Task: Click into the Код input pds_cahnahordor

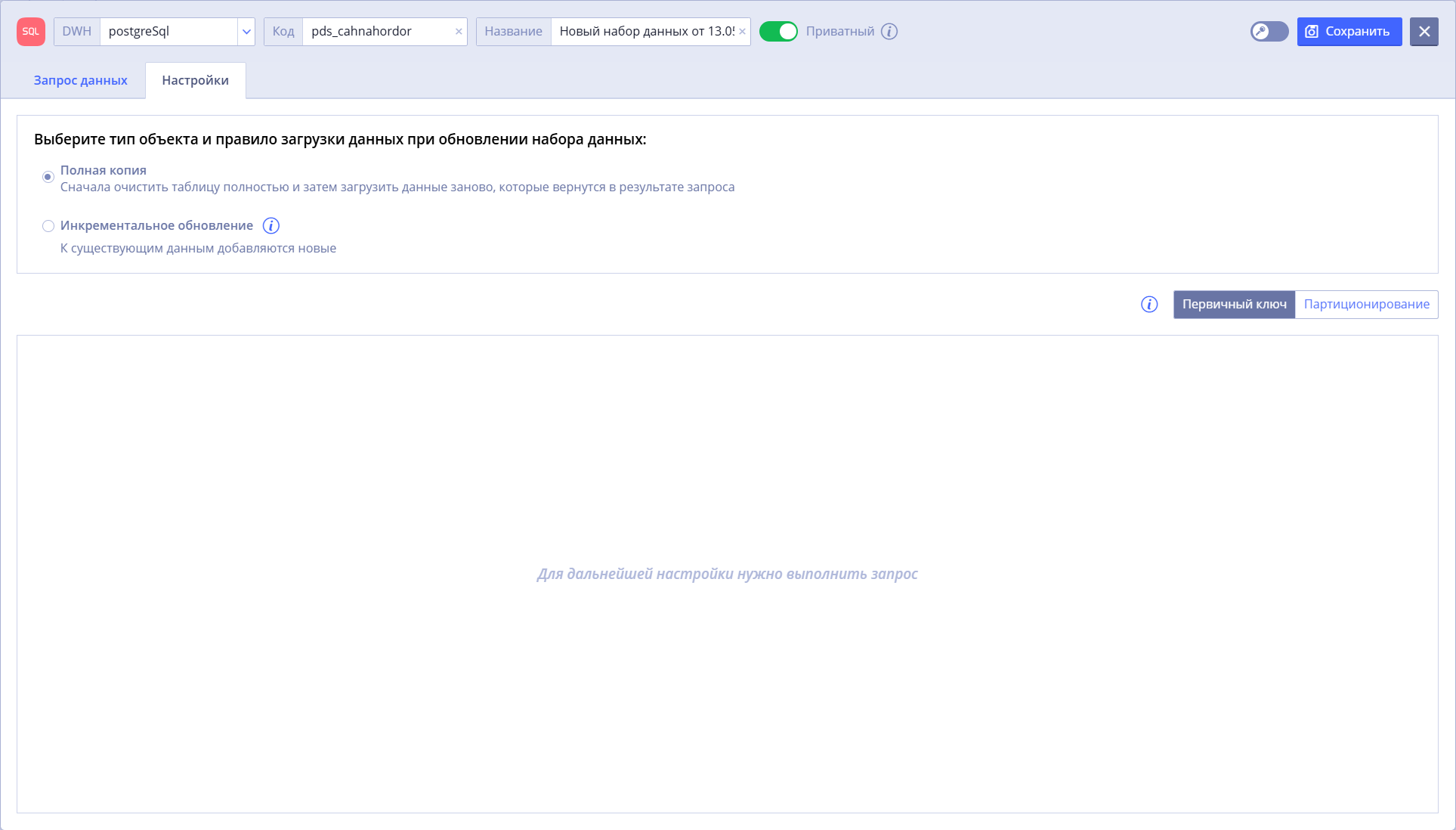Action: pyautogui.click(x=378, y=32)
